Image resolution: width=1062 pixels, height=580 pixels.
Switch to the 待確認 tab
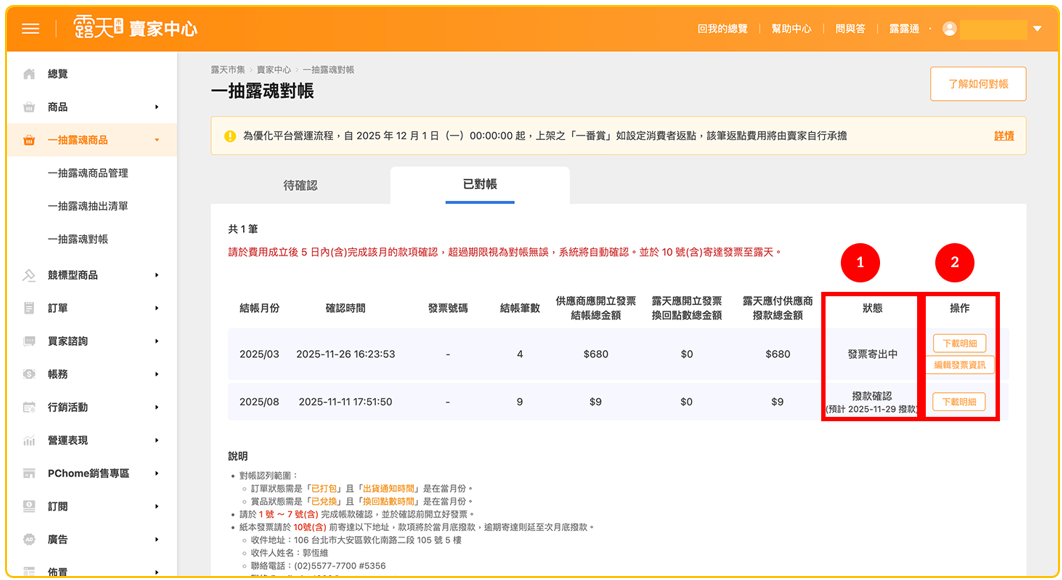click(x=300, y=185)
